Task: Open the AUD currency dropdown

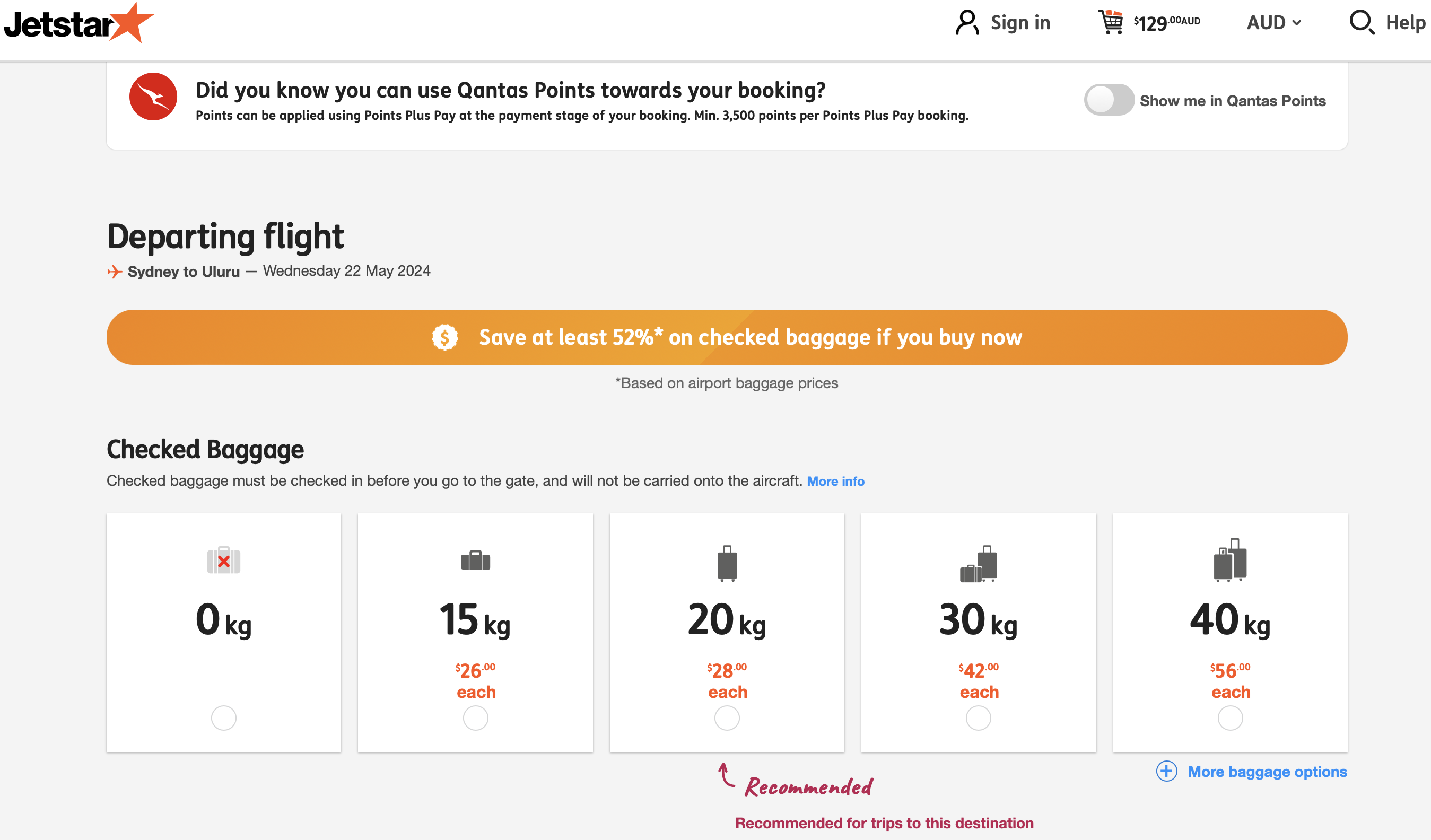Action: (x=1273, y=23)
